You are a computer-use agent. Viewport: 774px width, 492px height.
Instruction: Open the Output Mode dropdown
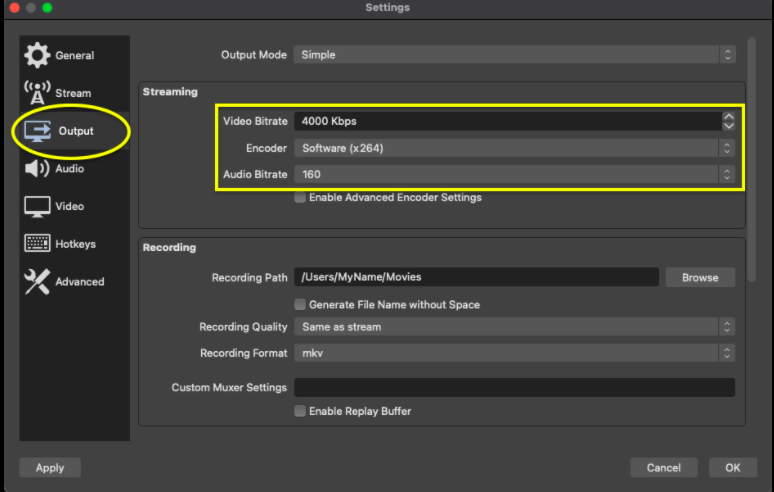[x=514, y=55]
